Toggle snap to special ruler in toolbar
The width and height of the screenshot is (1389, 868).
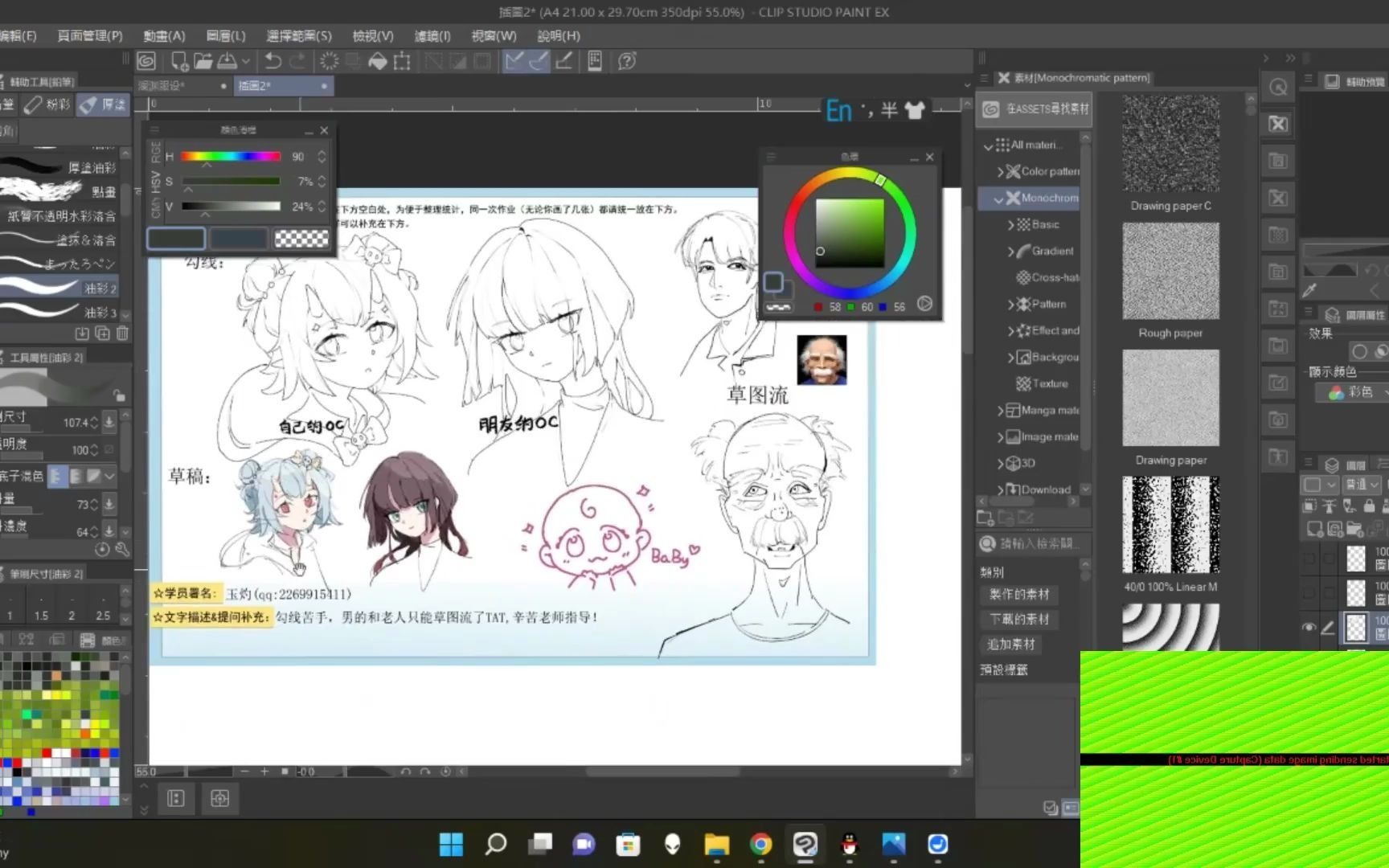[x=539, y=61]
